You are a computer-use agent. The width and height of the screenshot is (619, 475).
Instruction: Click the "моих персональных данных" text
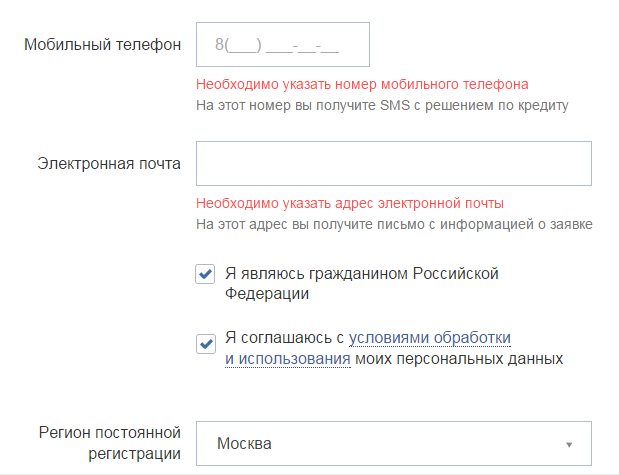[459, 358]
